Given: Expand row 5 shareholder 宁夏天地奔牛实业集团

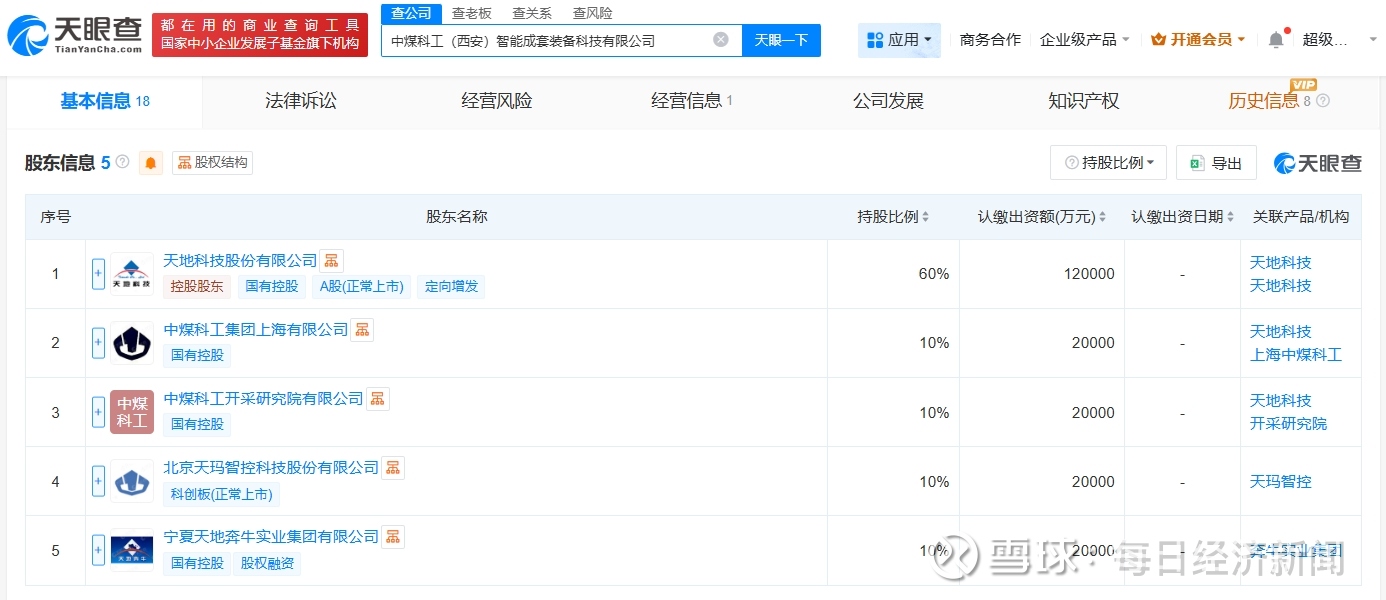Looking at the screenshot, I should click(98, 550).
